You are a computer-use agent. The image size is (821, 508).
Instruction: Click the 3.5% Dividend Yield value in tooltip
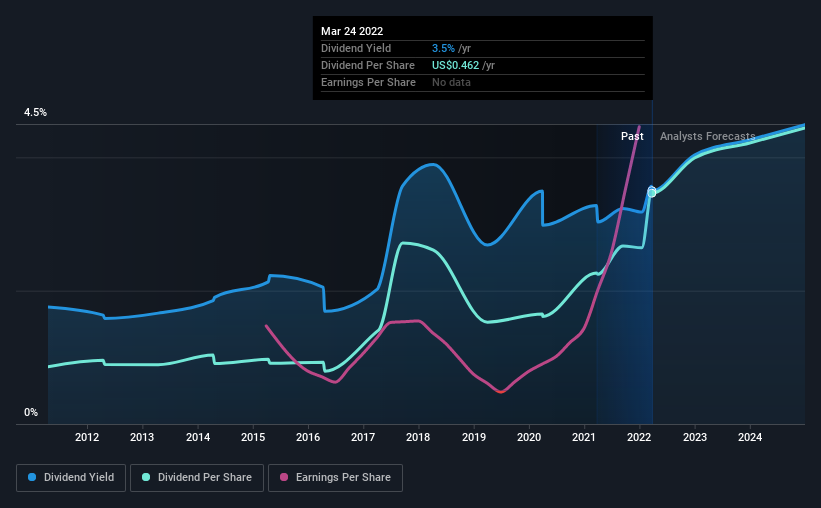[x=443, y=48]
